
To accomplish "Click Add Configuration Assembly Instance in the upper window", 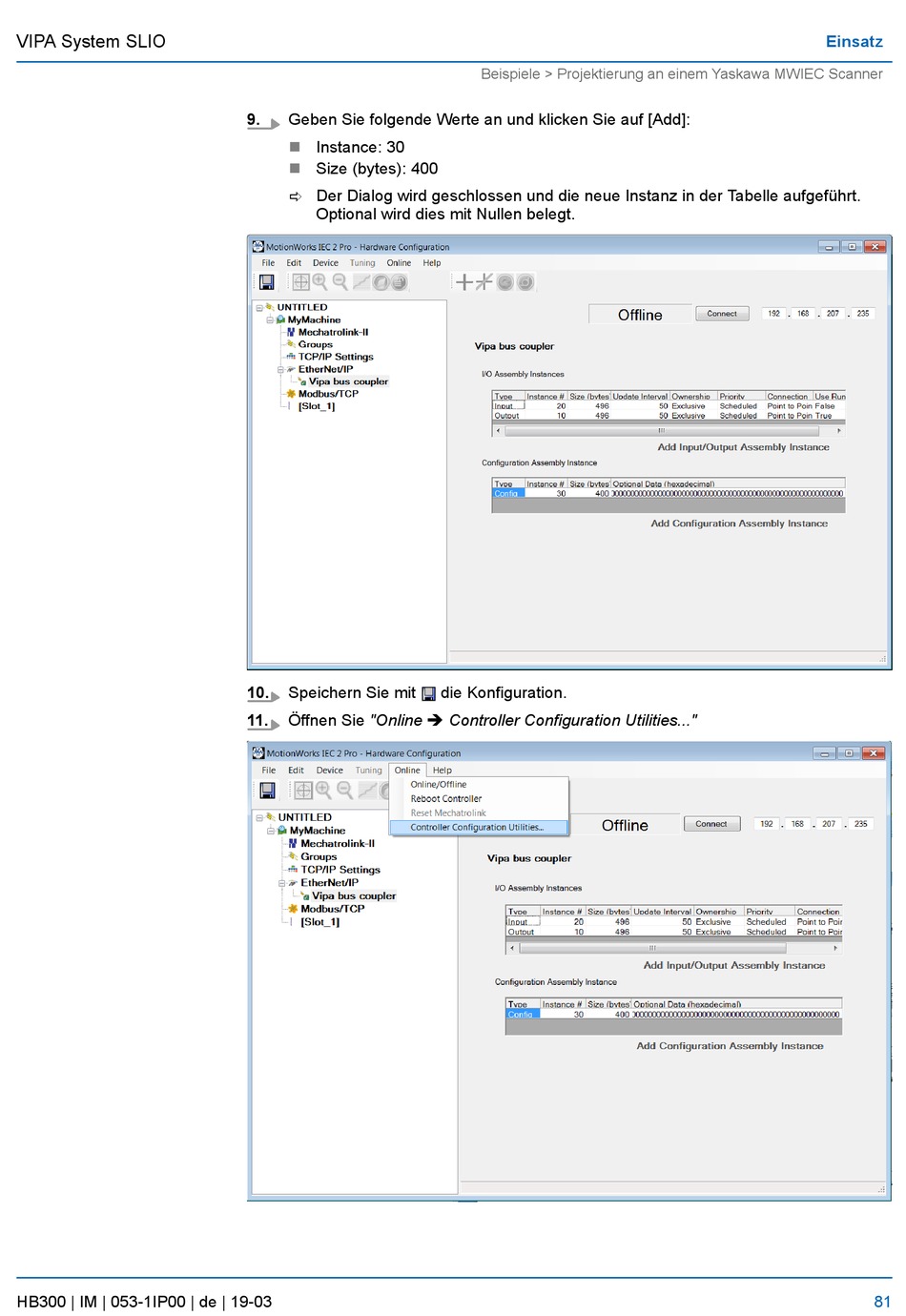I will 739,524.
